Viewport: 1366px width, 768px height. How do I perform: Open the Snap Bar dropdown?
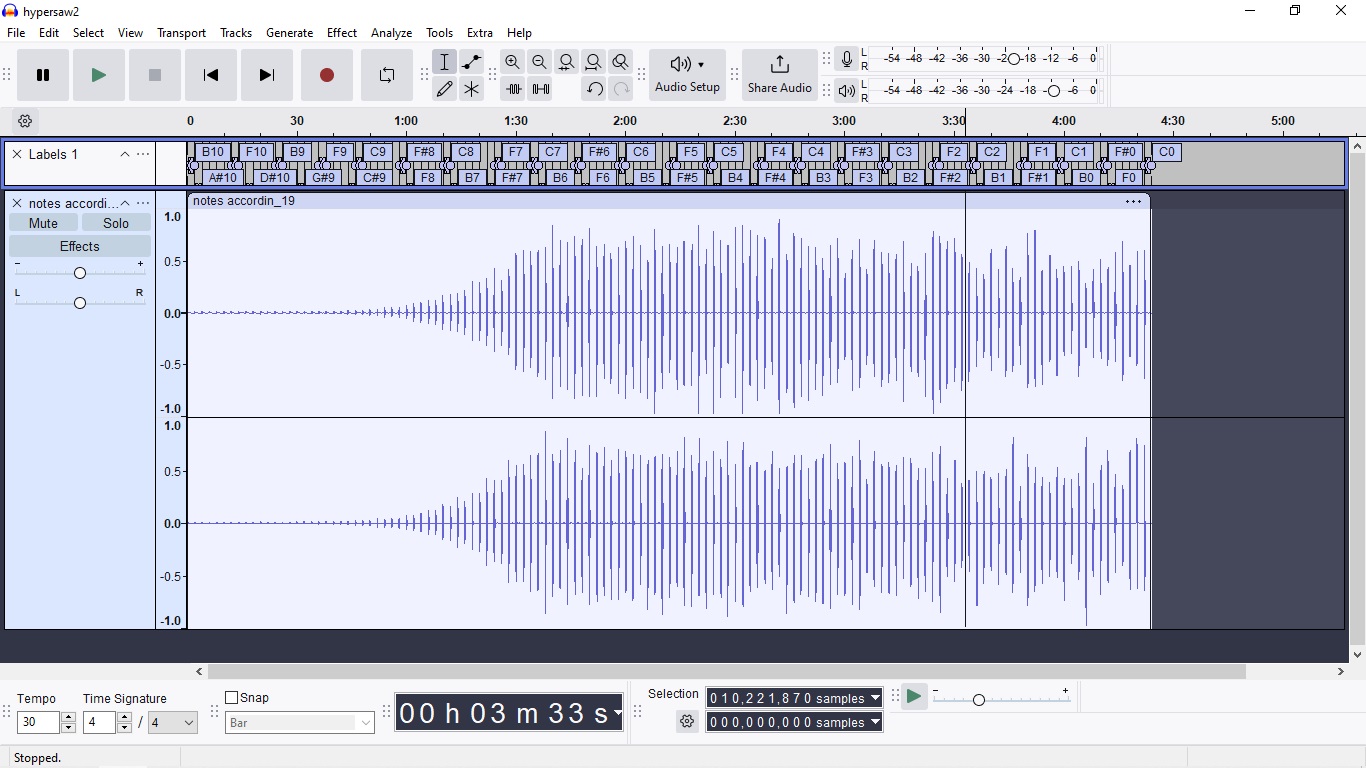300,723
